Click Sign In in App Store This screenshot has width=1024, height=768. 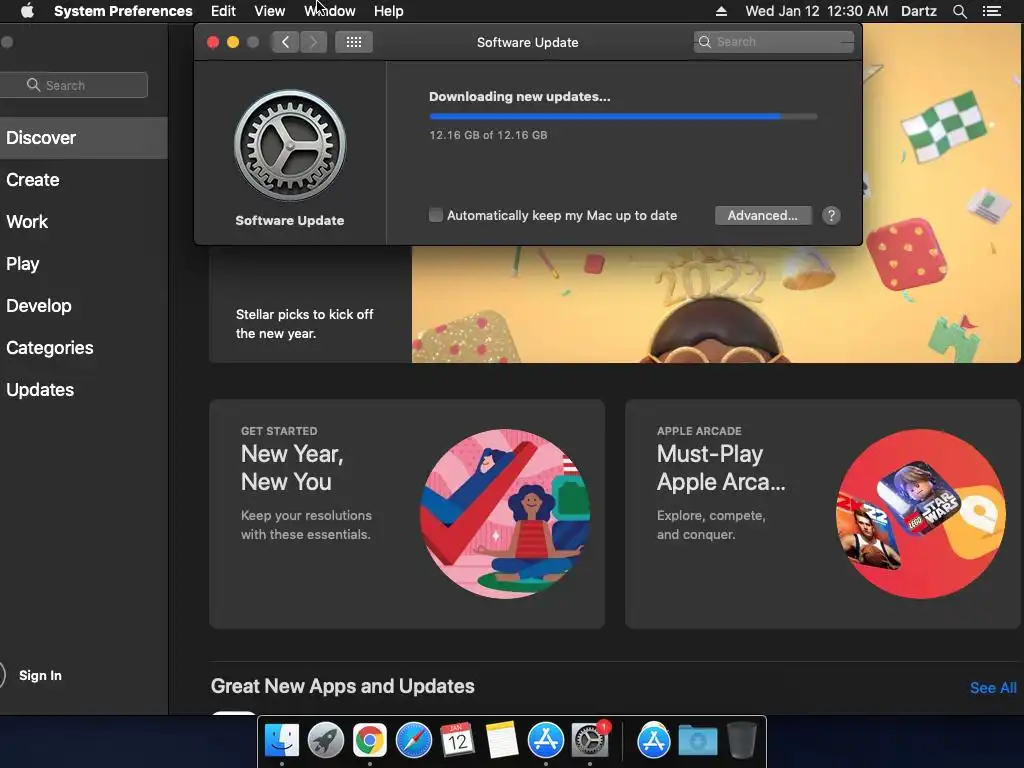click(40, 675)
